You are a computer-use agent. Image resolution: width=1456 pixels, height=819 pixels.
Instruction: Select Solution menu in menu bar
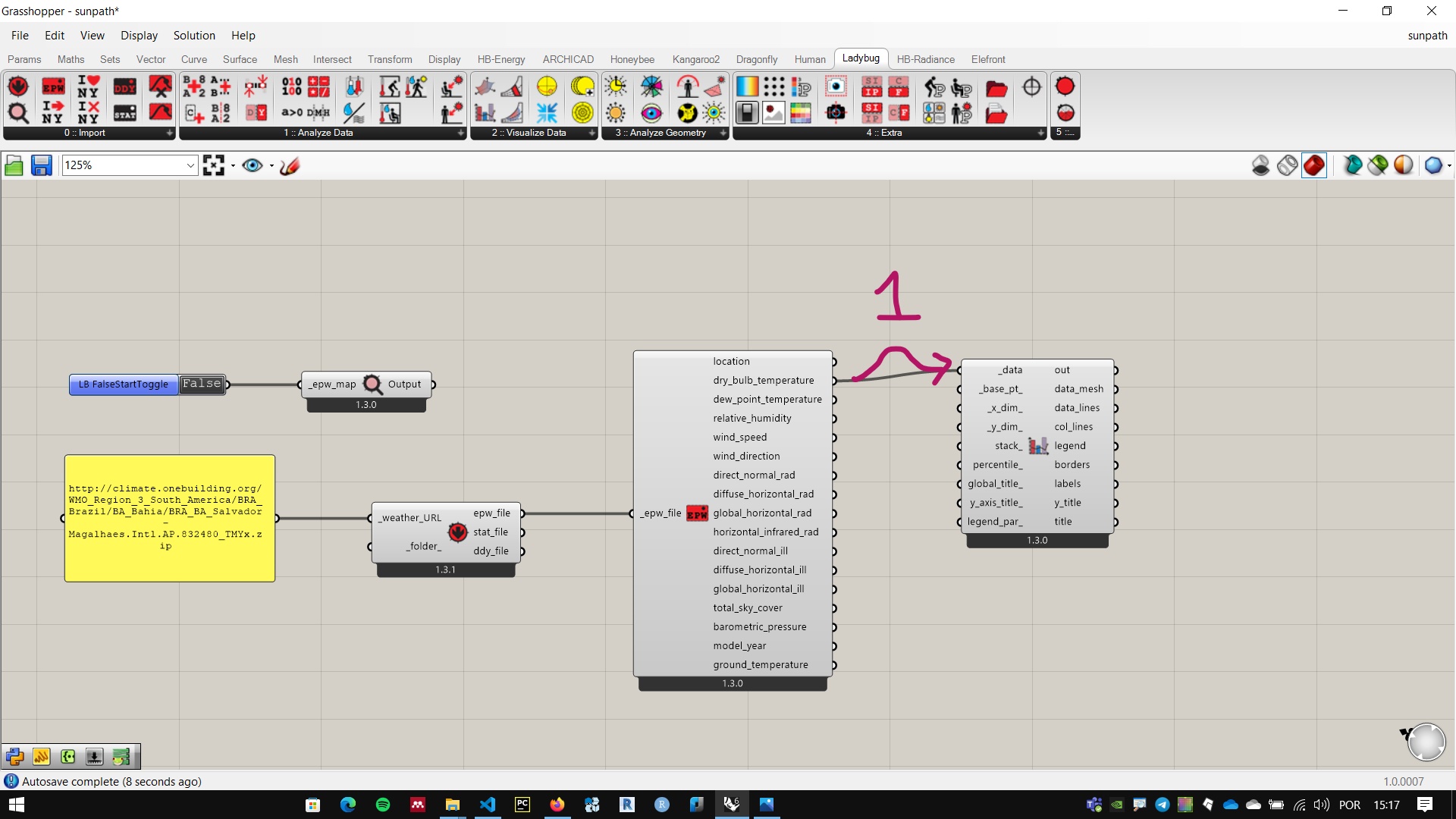pyautogui.click(x=193, y=35)
